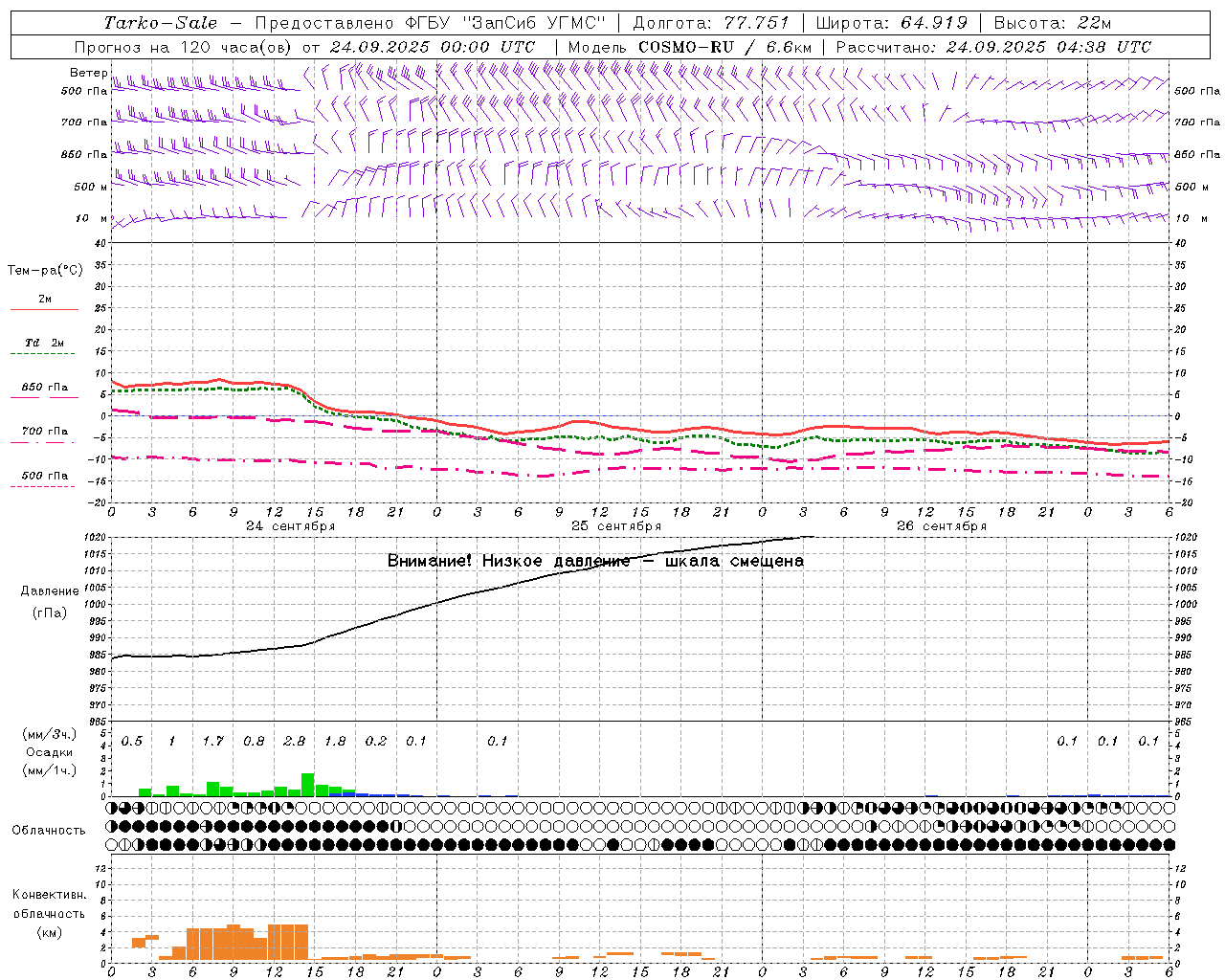Image resolution: width=1225 pixels, height=980 pixels.
Task: Click the 'Осадки' precipitation panel label
Action: (49, 752)
